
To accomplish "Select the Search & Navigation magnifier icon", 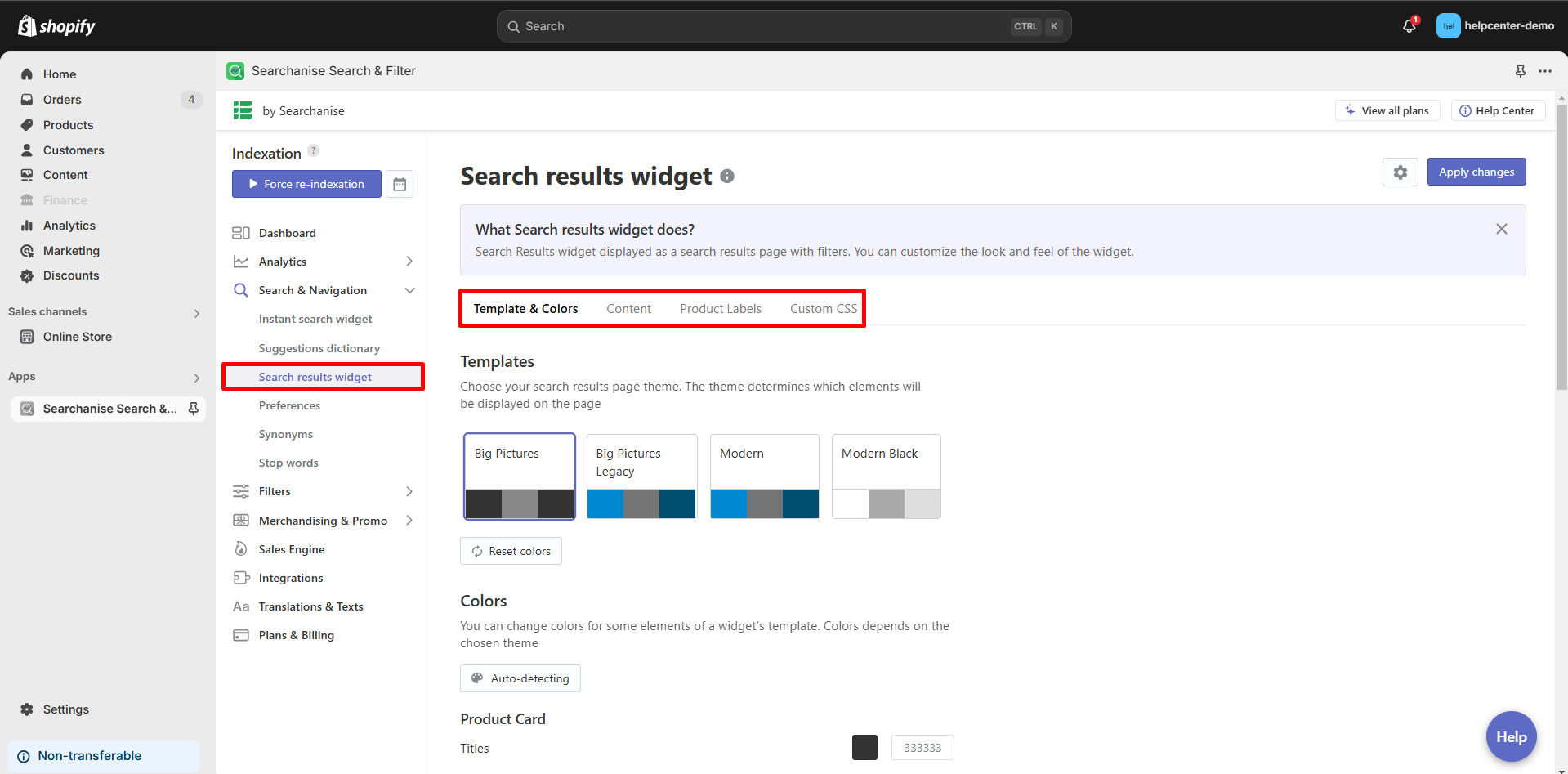I will tap(241, 290).
